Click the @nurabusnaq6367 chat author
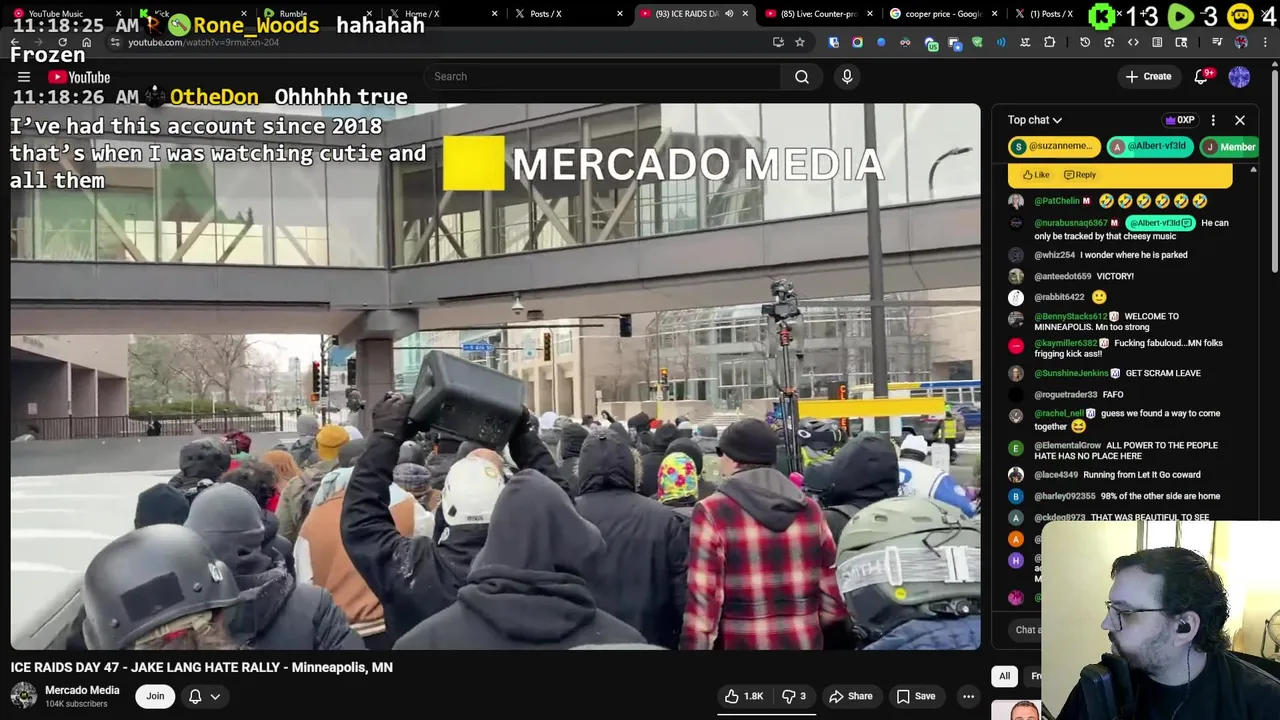This screenshot has height=720, width=1280. 1071,223
